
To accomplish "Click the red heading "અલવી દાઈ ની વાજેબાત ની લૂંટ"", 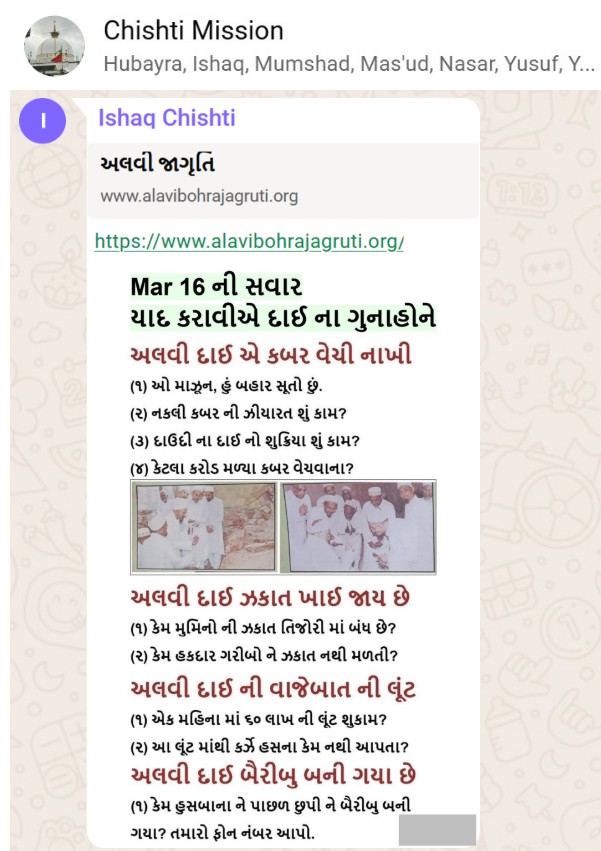I will (x=273, y=689).
